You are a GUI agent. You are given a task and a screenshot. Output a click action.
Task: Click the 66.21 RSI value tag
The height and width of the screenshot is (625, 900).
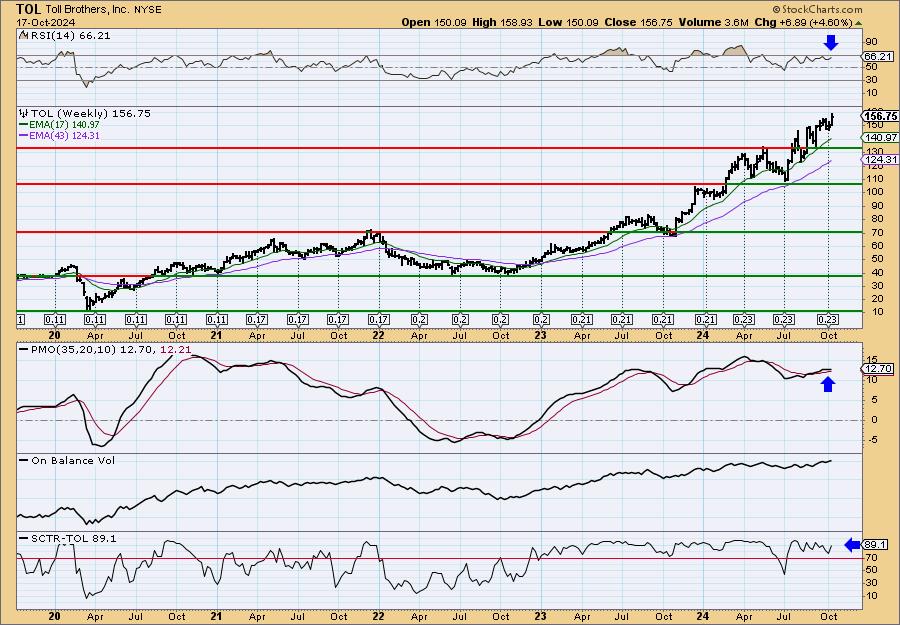(x=878, y=56)
